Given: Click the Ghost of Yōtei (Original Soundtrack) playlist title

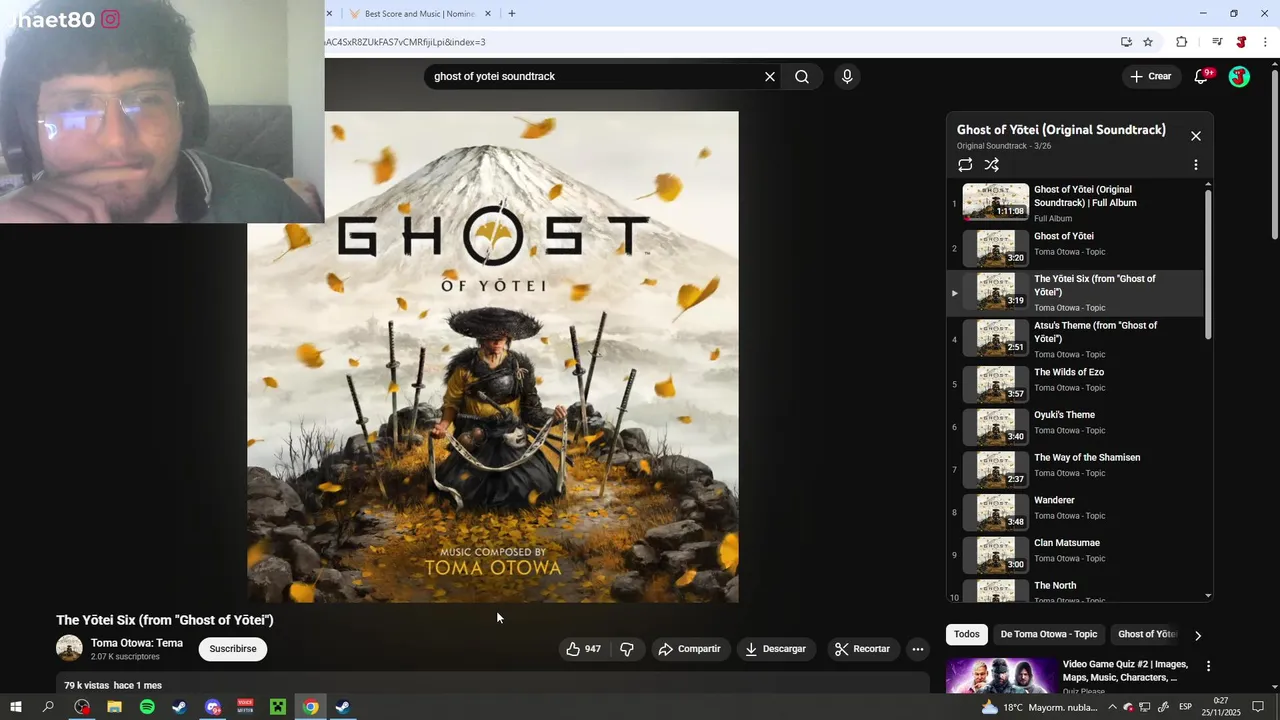Looking at the screenshot, I should click(1061, 130).
